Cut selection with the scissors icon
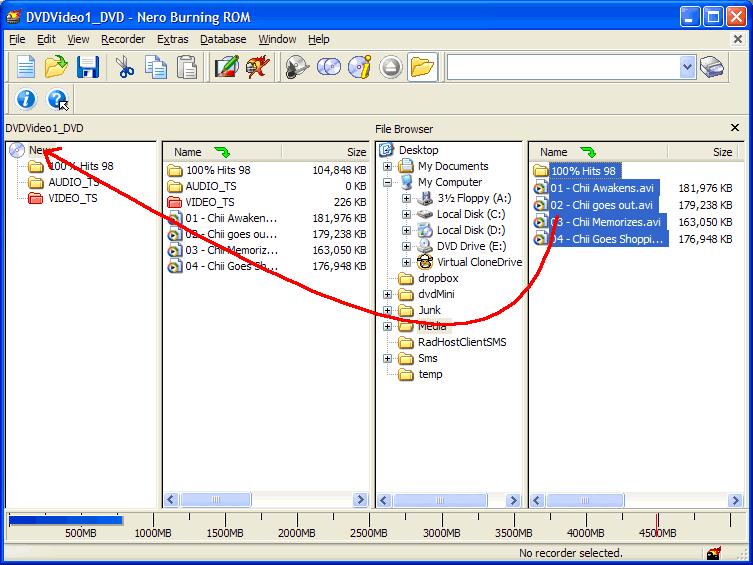The image size is (753, 565). tap(125, 67)
